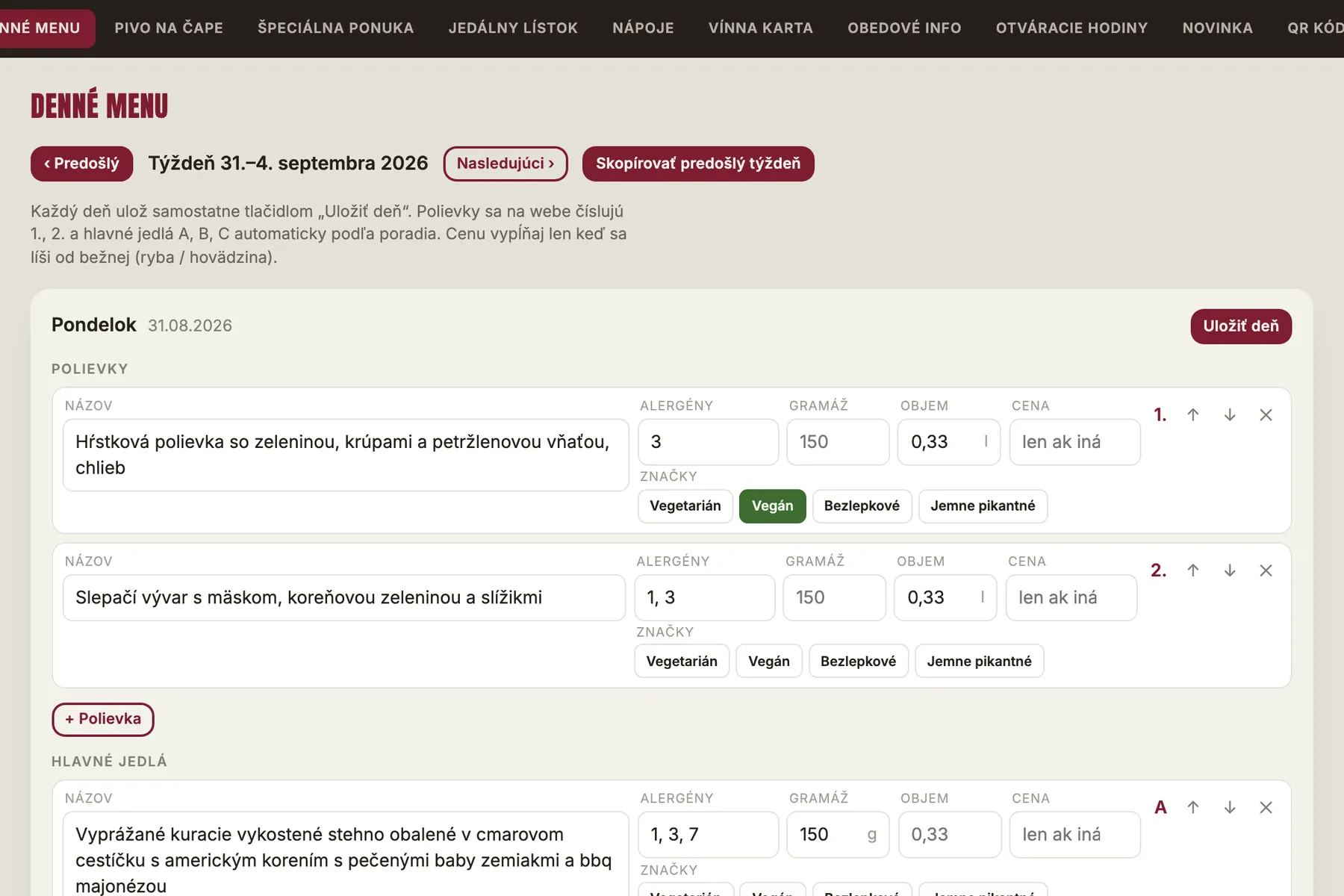
Task: Move soup 2 down with arrow
Action: 1230,570
